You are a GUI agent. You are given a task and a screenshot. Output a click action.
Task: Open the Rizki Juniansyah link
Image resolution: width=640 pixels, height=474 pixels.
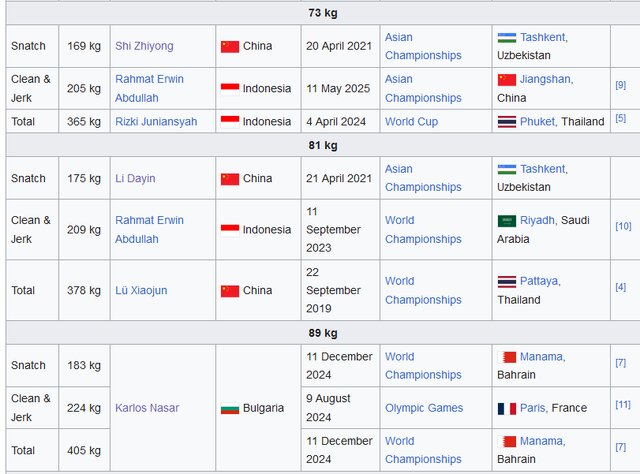[156, 122]
